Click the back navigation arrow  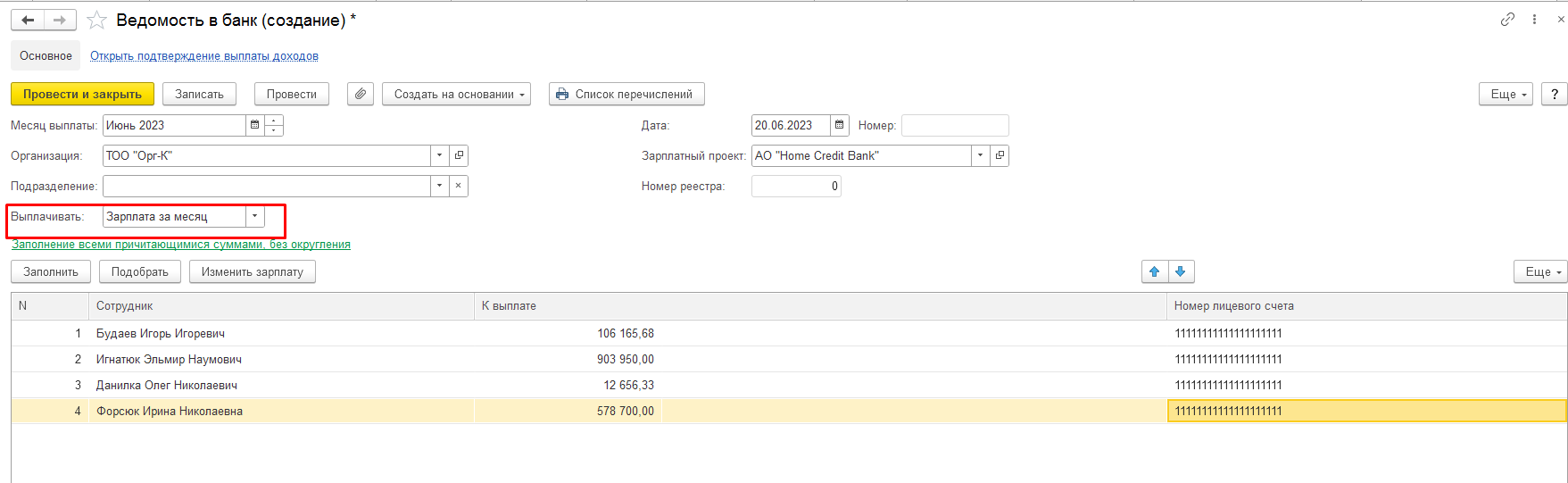click(x=28, y=20)
